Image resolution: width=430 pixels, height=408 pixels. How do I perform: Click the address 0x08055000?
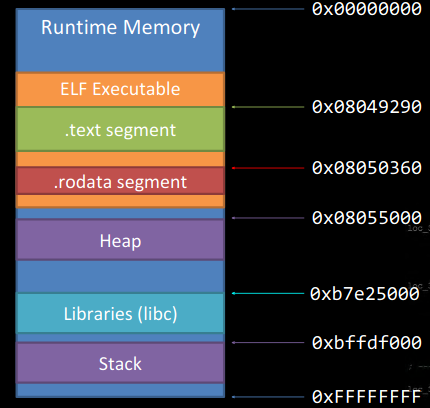tap(367, 218)
